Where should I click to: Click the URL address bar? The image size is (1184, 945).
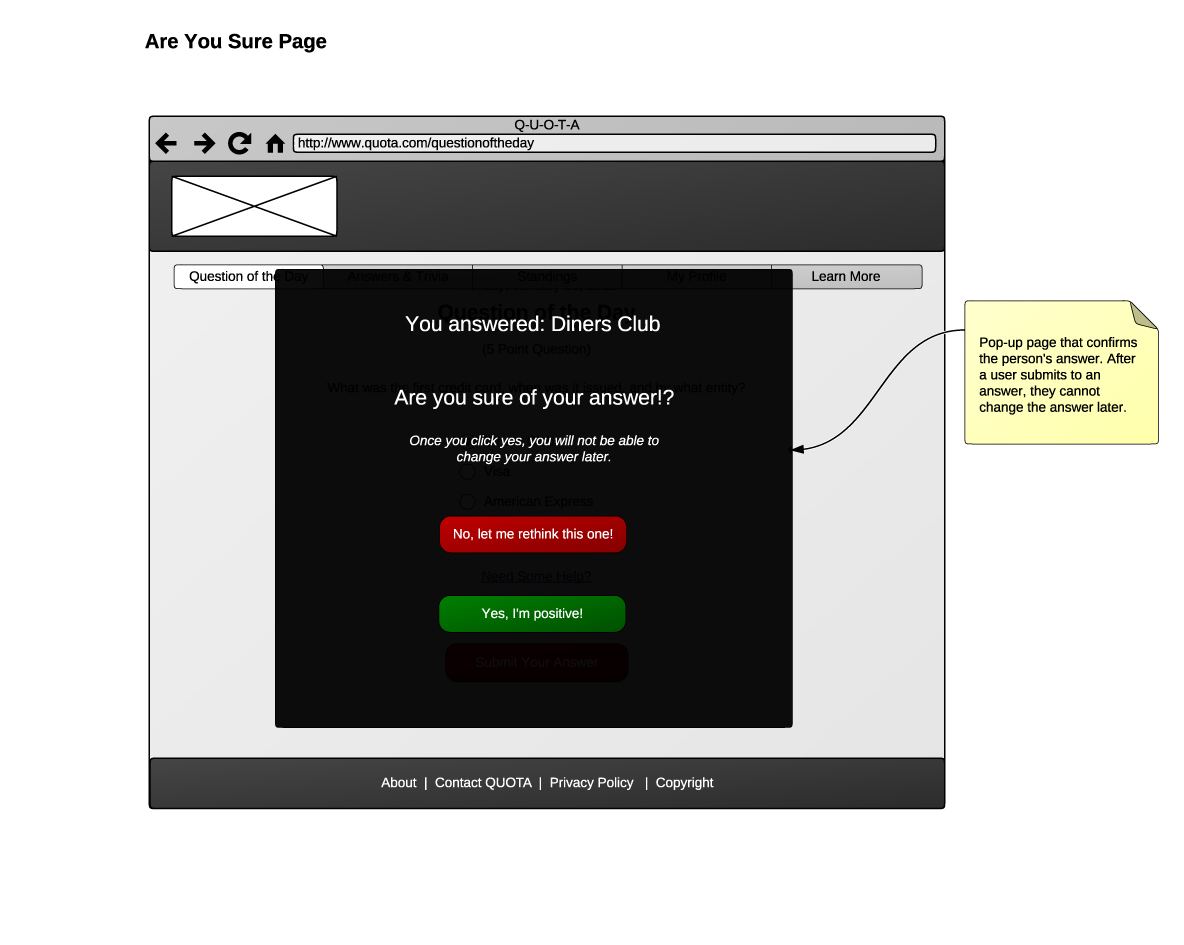coord(614,143)
